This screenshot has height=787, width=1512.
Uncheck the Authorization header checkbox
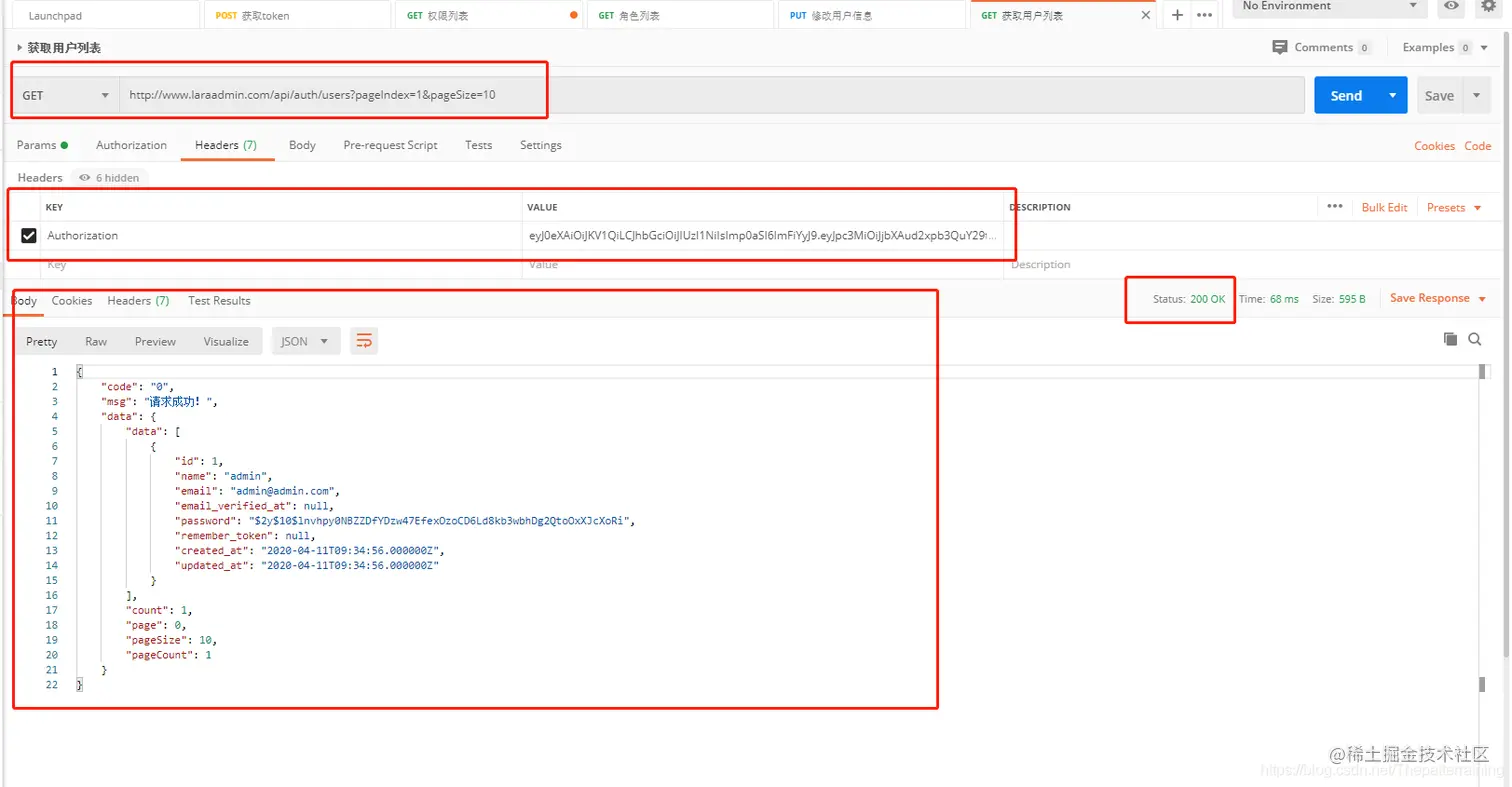click(x=29, y=236)
